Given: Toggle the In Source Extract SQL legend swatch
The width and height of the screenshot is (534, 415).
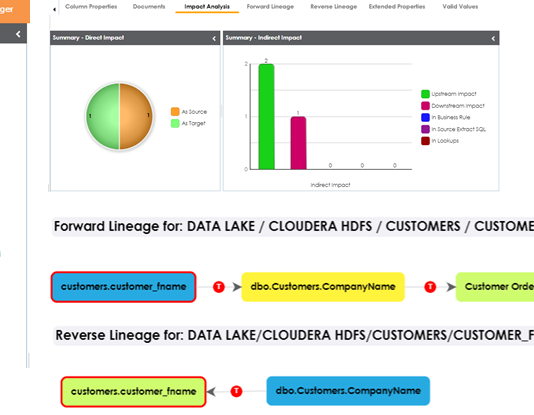Looking at the screenshot, I should click(425, 129).
